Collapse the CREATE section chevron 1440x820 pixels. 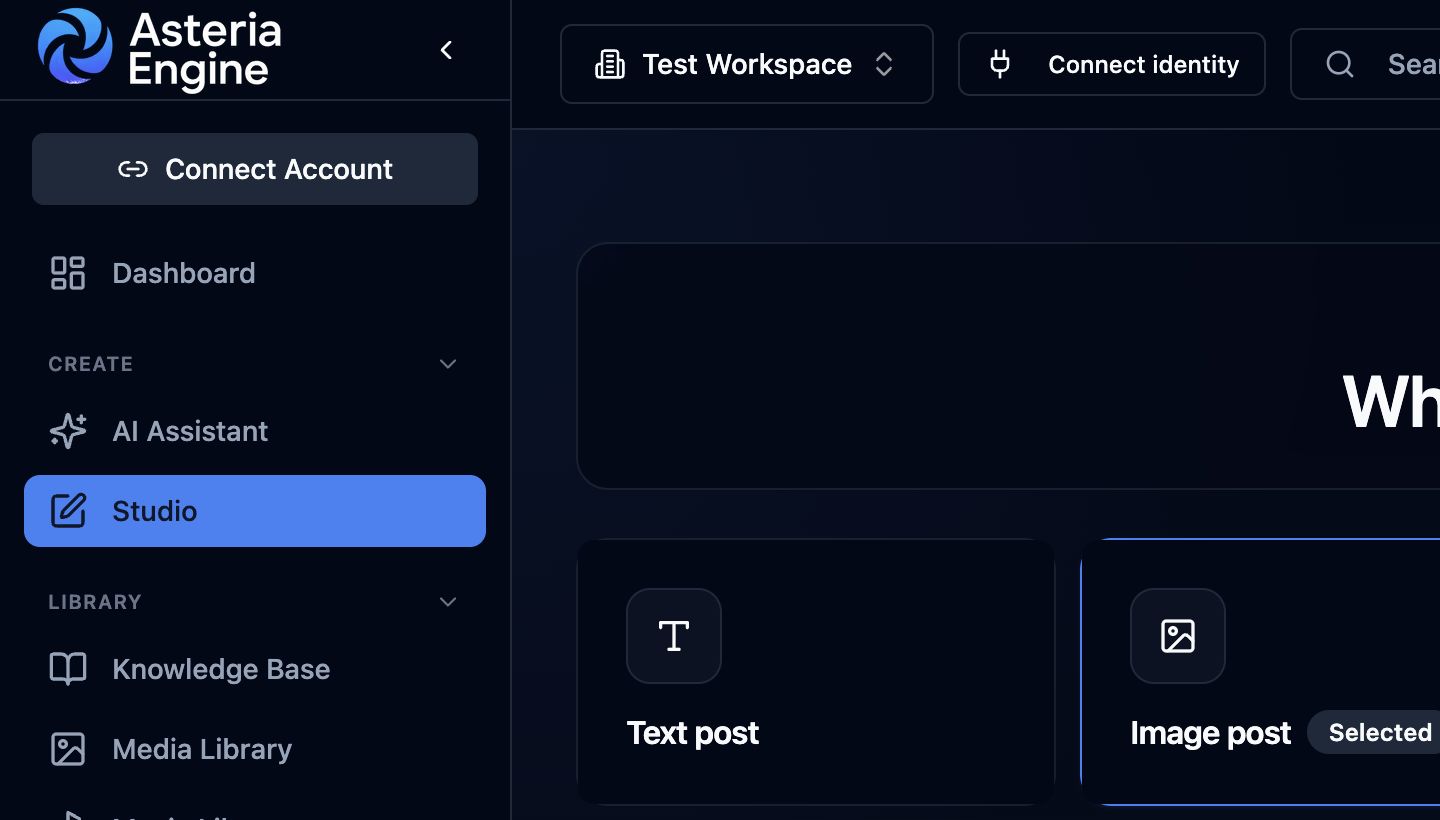coord(448,364)
